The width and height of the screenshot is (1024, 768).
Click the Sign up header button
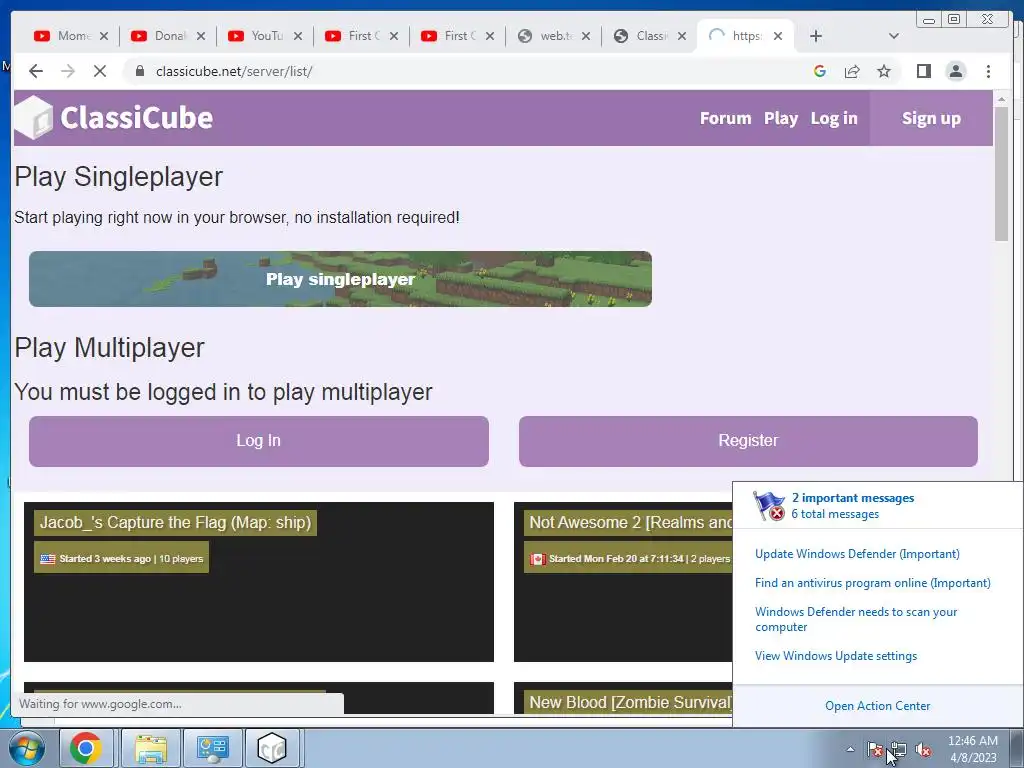pos(931,118)
